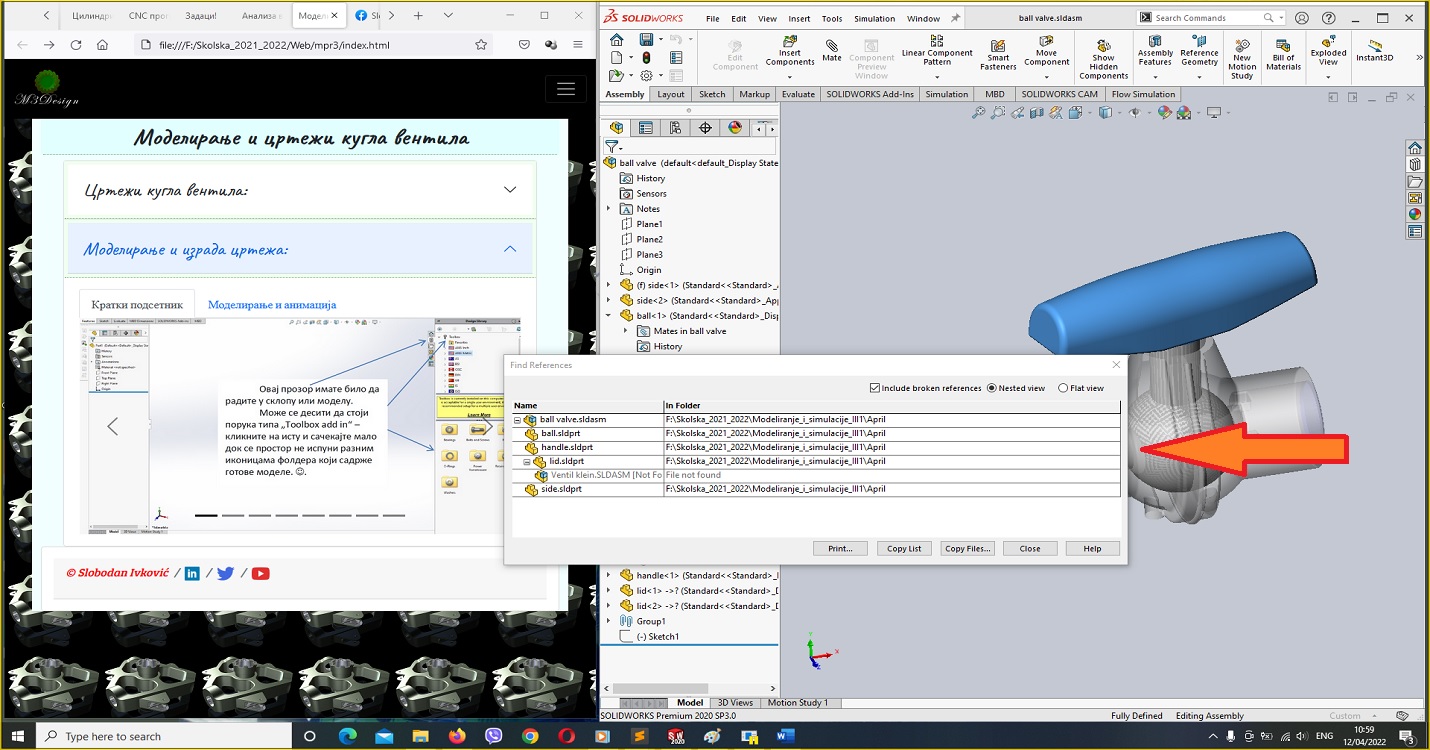
Task: Open Firefox from the Windows taskbar
Action: tap(457, 736)
